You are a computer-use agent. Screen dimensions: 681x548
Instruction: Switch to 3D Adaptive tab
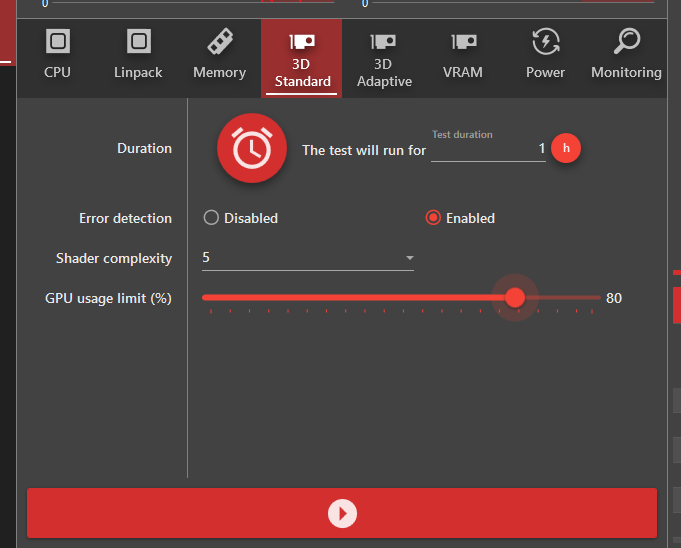pos(383,58)
